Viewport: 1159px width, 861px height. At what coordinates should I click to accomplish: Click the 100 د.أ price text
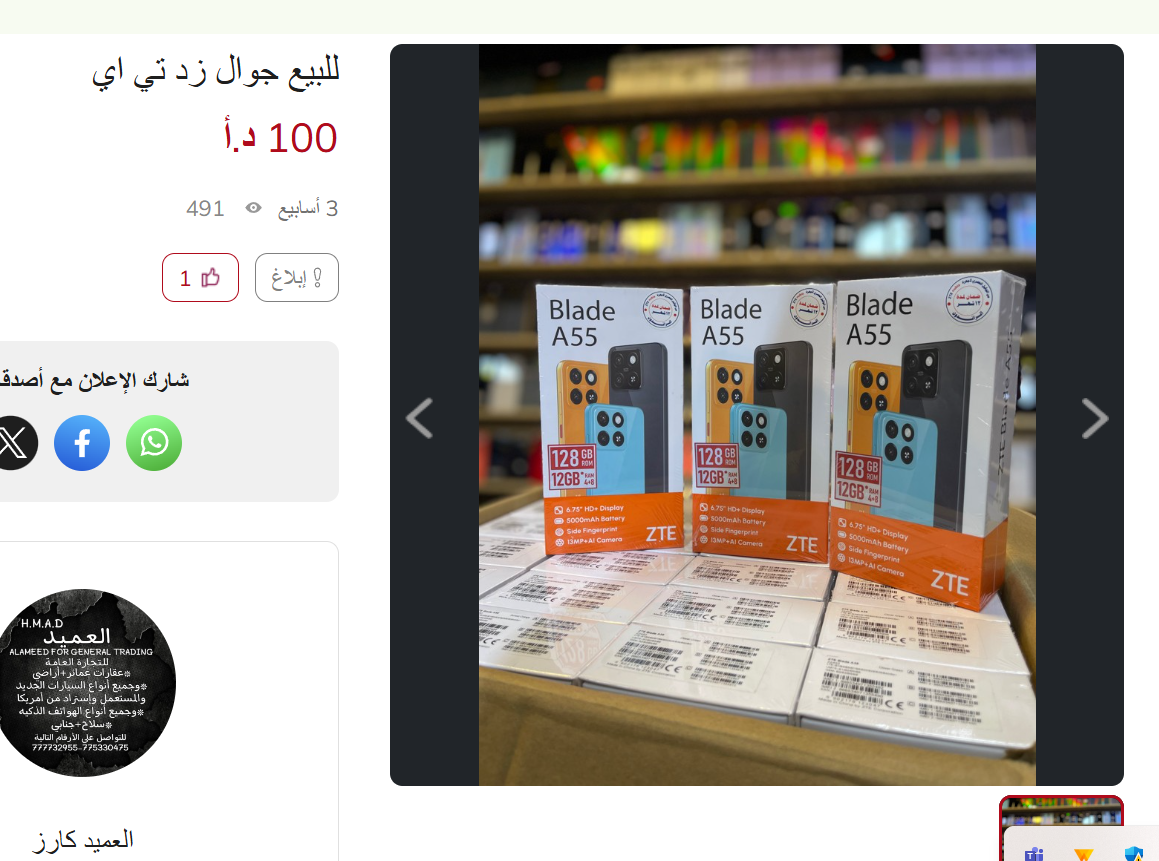(281, 137)
